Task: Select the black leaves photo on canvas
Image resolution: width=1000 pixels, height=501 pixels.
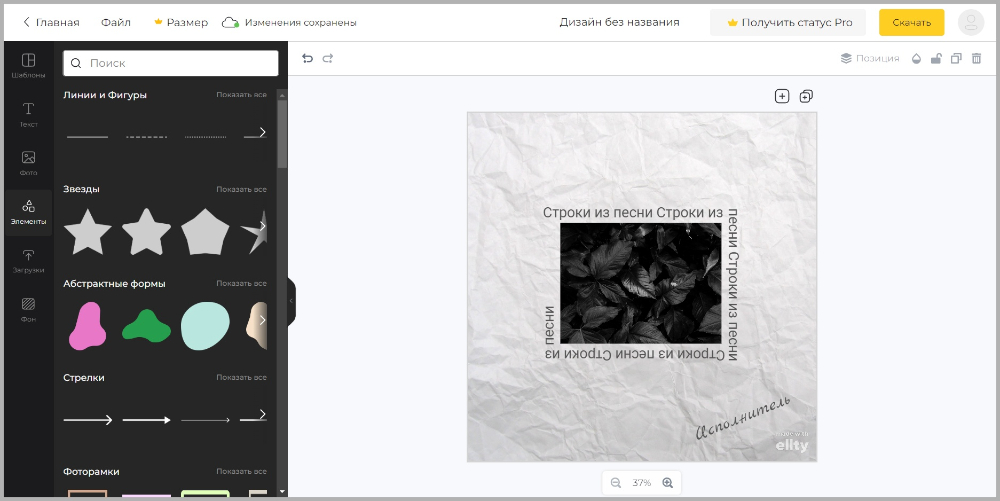Action: point(640,284)
